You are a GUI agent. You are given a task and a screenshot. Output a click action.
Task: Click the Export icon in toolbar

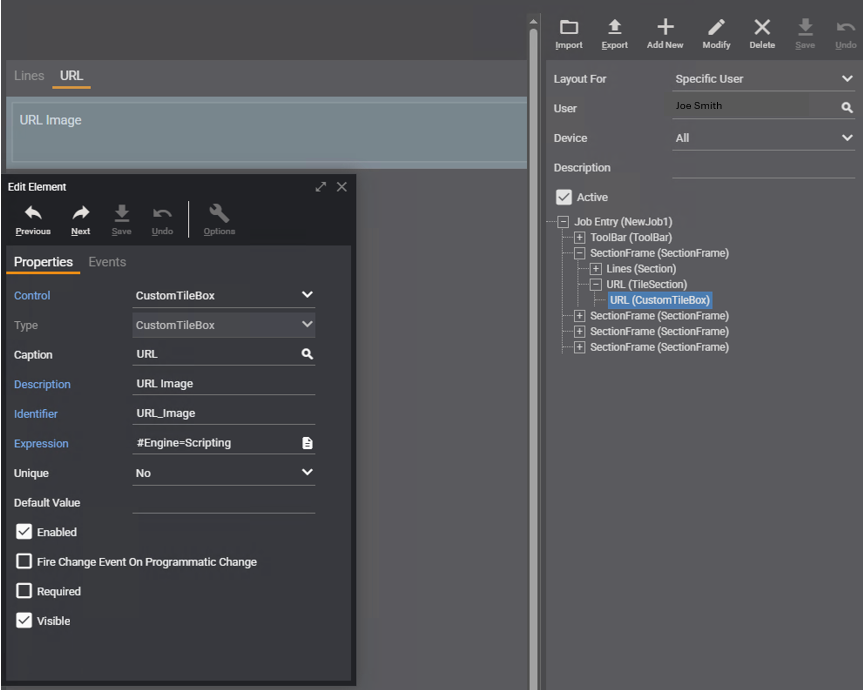pos(615,28)
